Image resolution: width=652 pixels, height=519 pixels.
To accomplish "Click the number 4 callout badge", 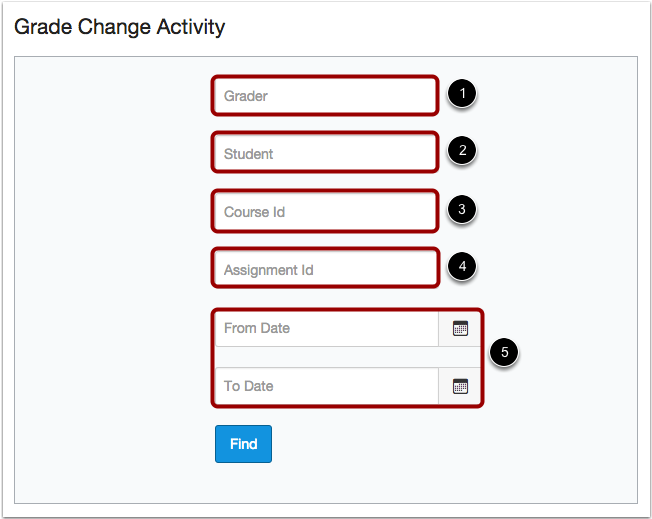I will click(x=462, y=266).
